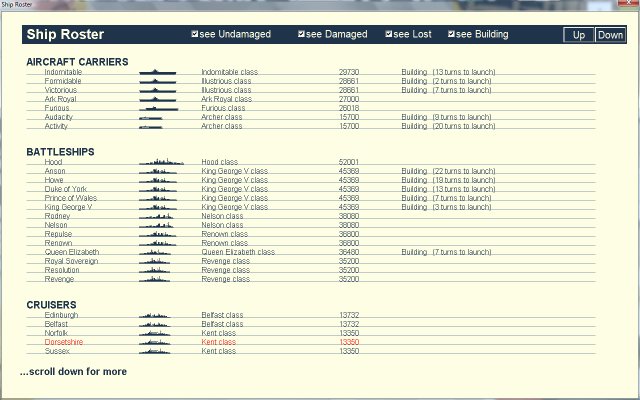Click the Queen Elizabeth ship silhouette

click(161, 252)
